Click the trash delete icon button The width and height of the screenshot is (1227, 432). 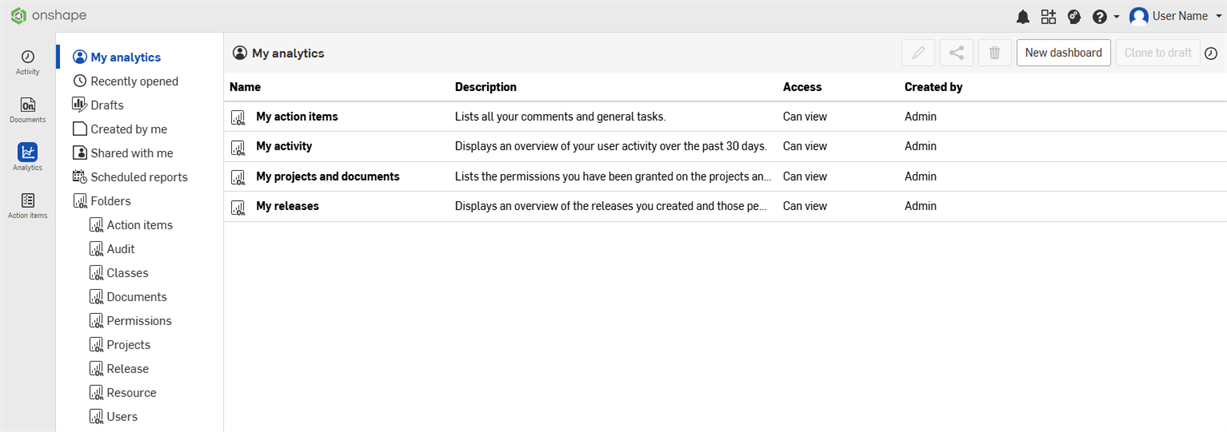coord(994,53)
